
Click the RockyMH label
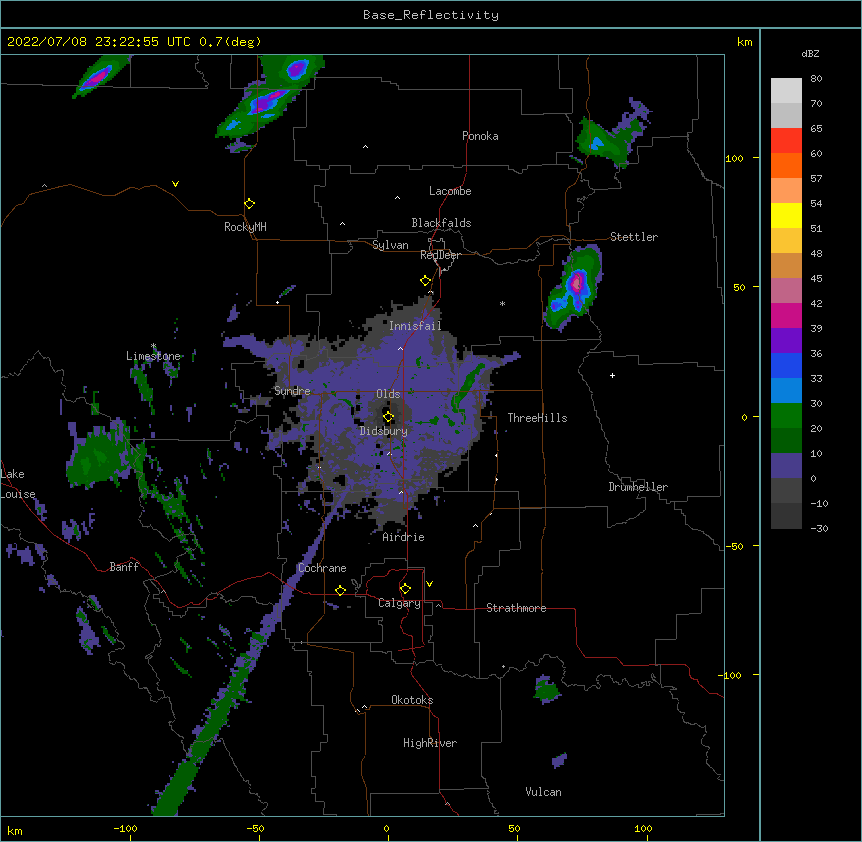click(245, 227)
